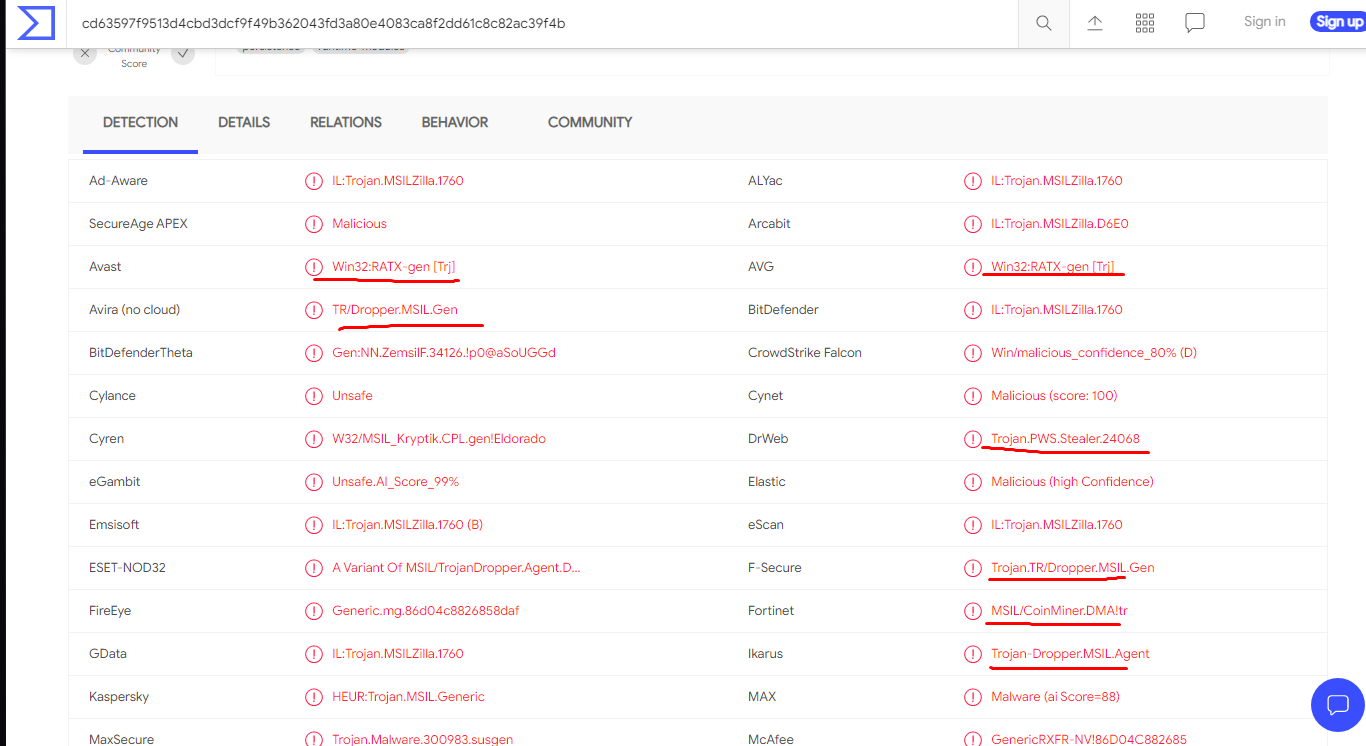Select BitDefenderTheta Gen:NN.ZemsilF result
This screenshot has height=746, width=1366.
click(444, 353)
